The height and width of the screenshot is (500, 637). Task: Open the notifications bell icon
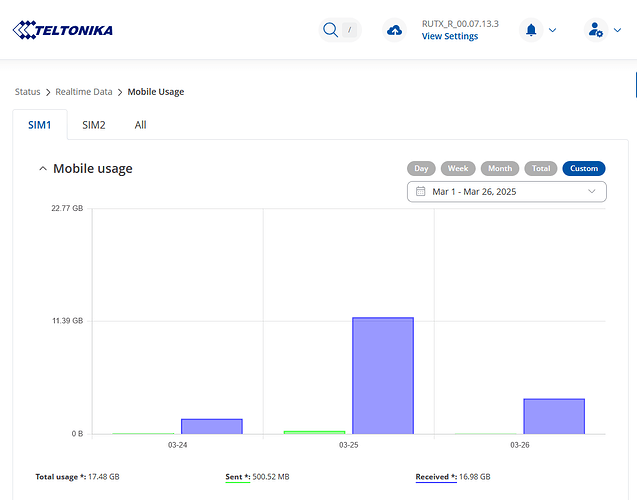click(x=531, y=30)
